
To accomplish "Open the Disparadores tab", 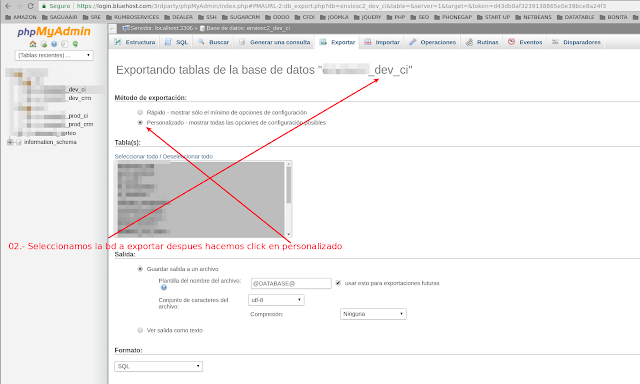I will point(576,42).
